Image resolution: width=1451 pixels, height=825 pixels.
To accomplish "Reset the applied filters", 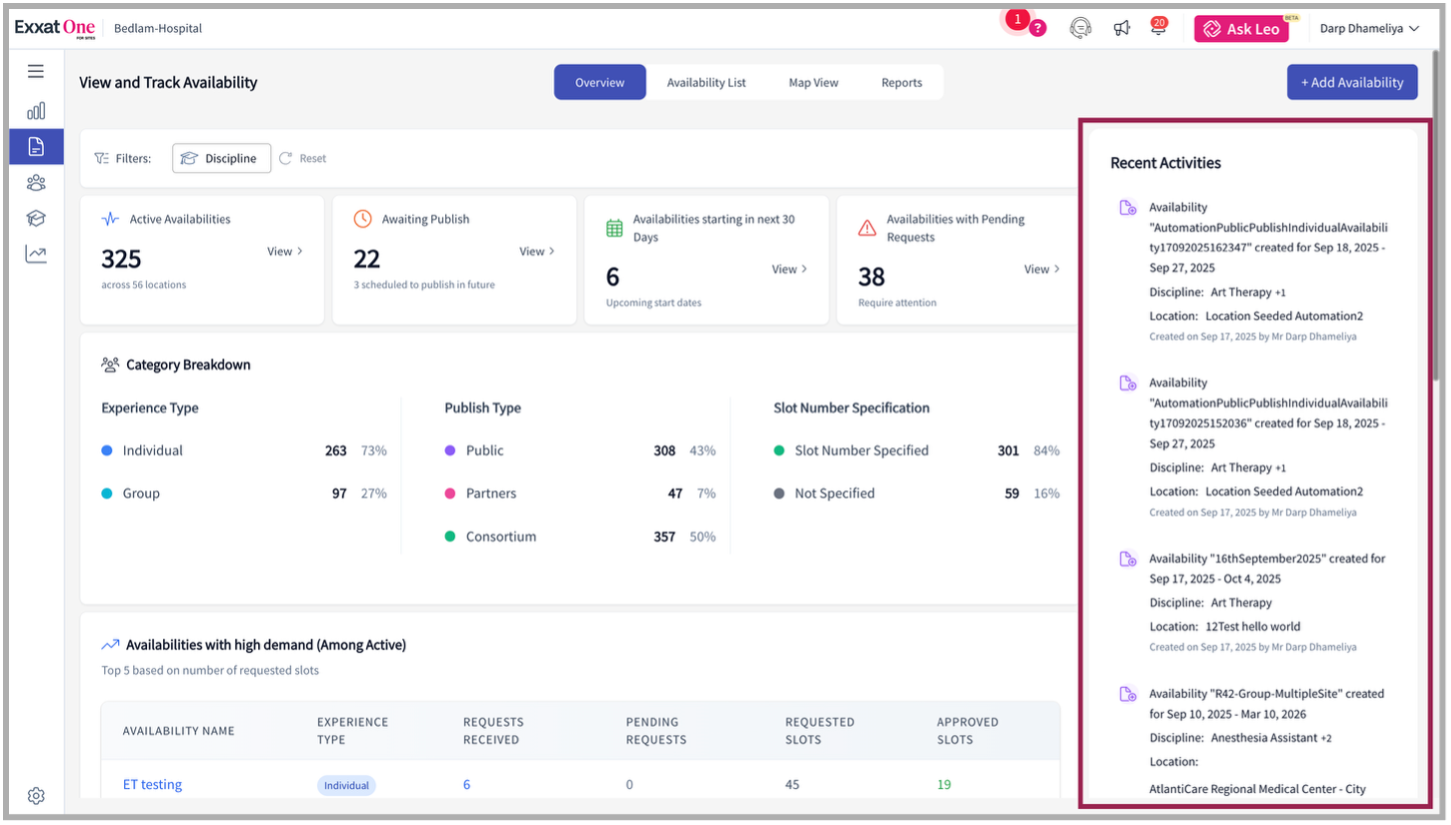I will 303,158.
